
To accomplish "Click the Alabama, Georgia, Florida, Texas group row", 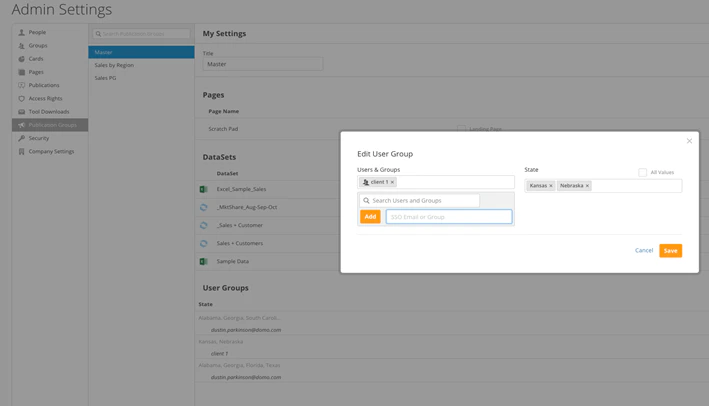I will tap(239, 365).
